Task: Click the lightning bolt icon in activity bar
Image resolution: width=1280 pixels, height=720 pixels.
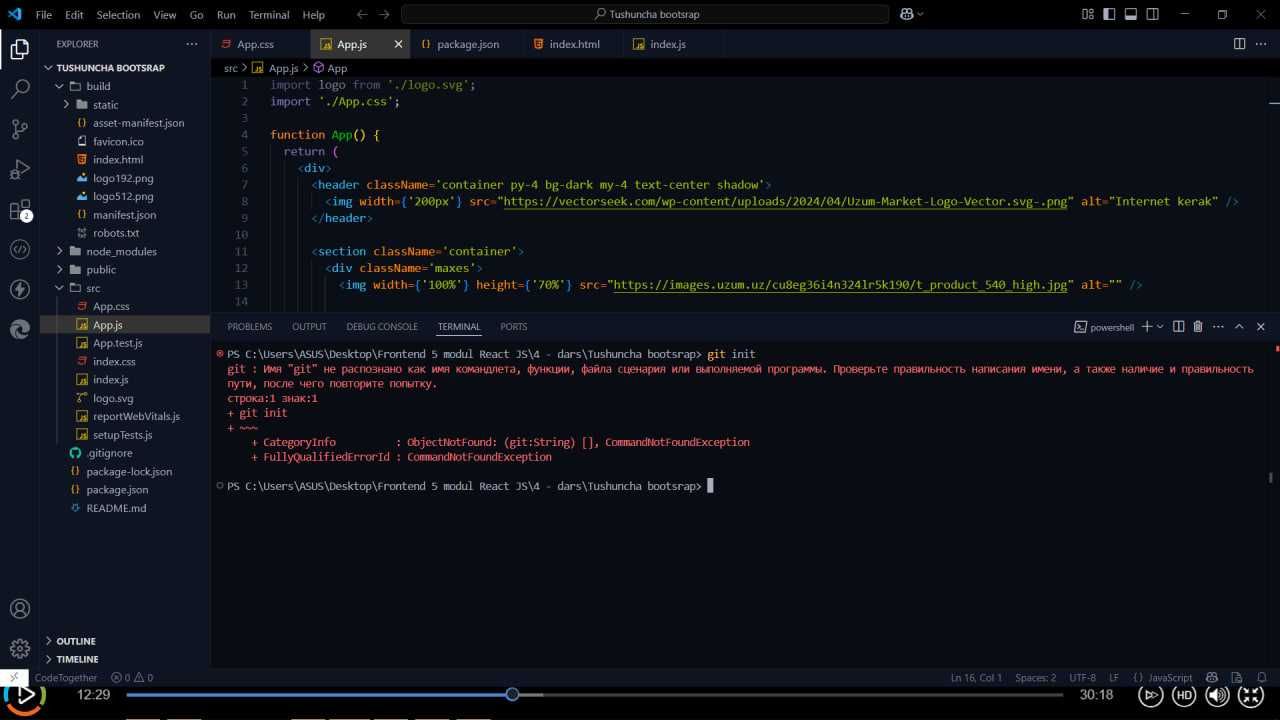Action: click(x=19, y=289)
